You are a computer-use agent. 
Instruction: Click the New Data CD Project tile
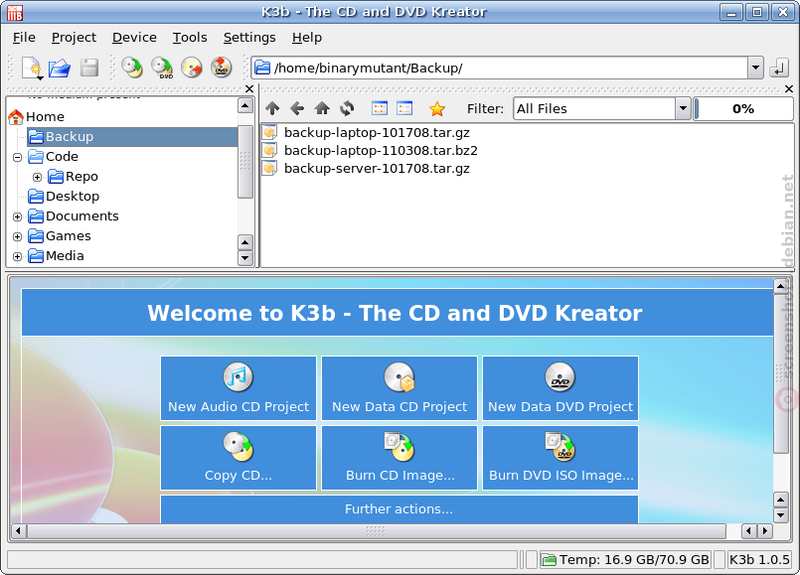399,388
